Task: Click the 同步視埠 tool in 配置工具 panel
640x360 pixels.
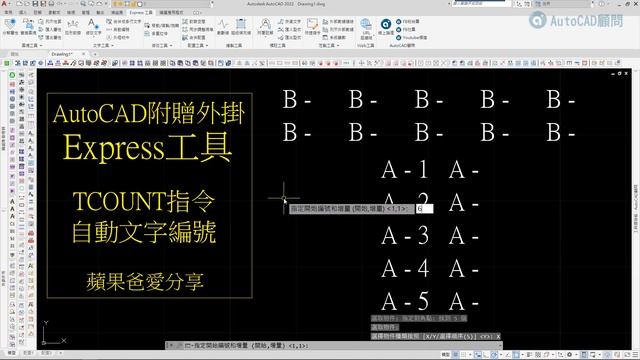Action: pyautogui.click(x=198, y=29)
